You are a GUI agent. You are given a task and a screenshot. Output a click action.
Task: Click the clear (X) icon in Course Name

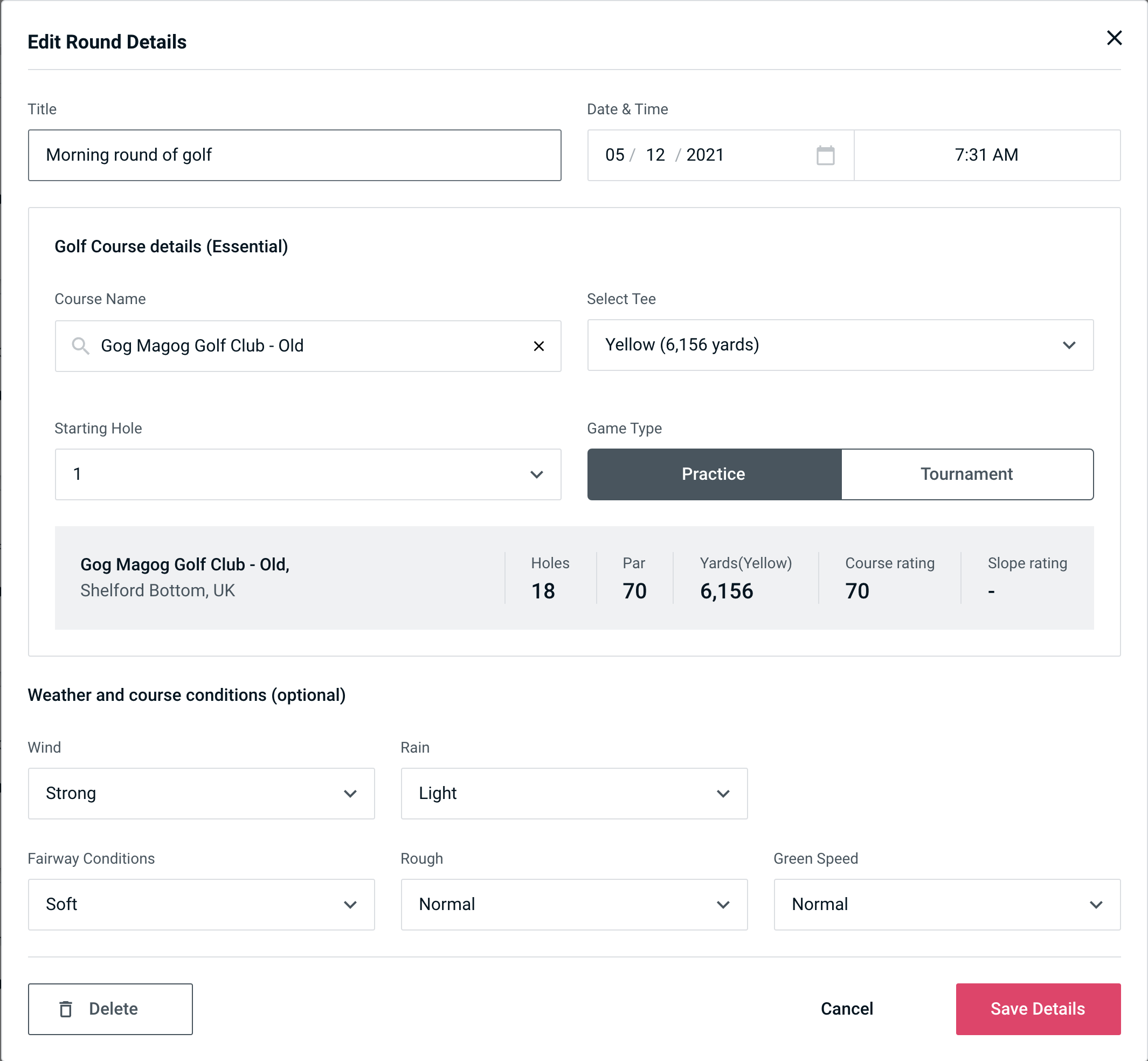pyautogui.click(x=539, y=345)
